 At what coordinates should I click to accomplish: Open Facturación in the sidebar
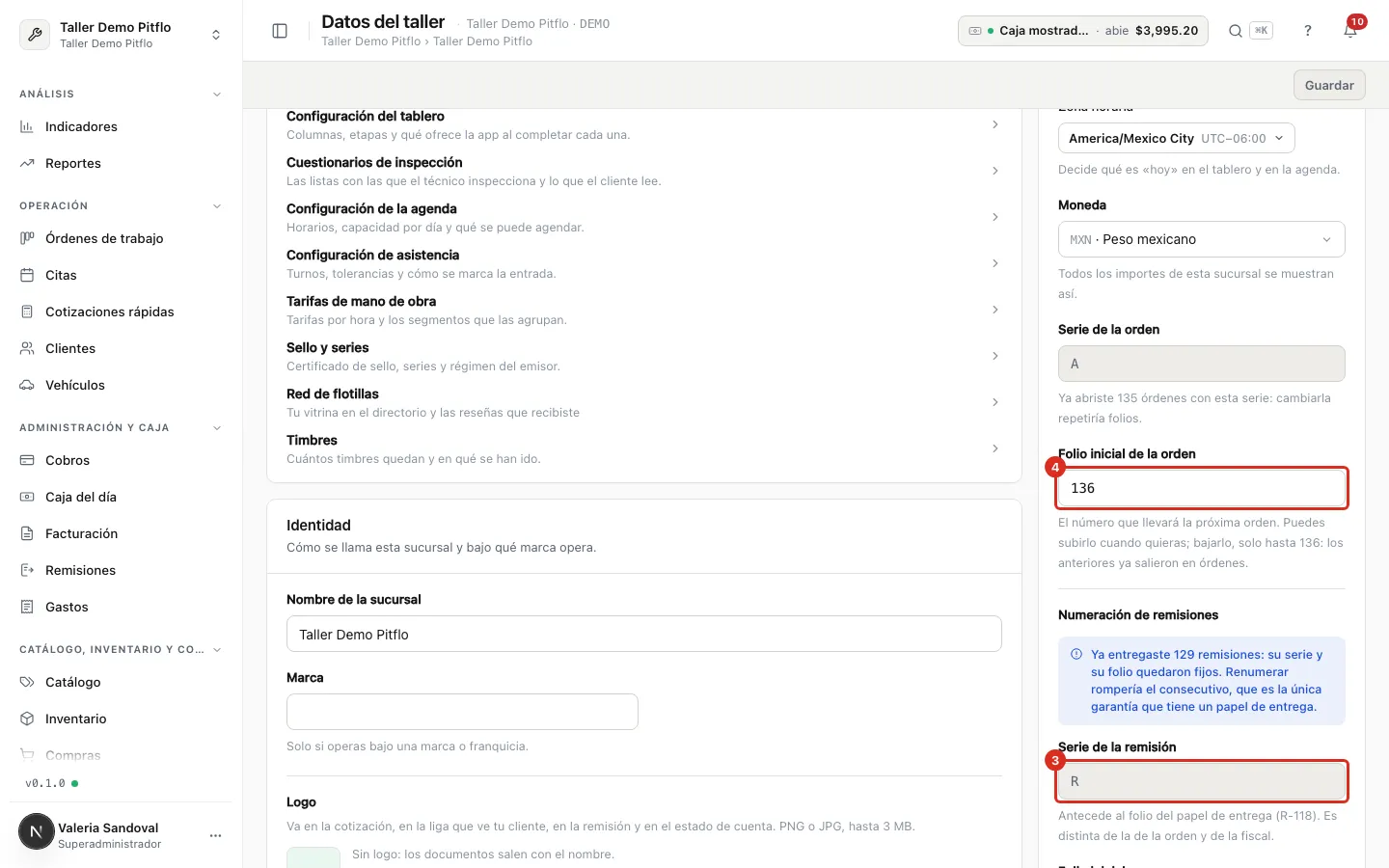122,533
